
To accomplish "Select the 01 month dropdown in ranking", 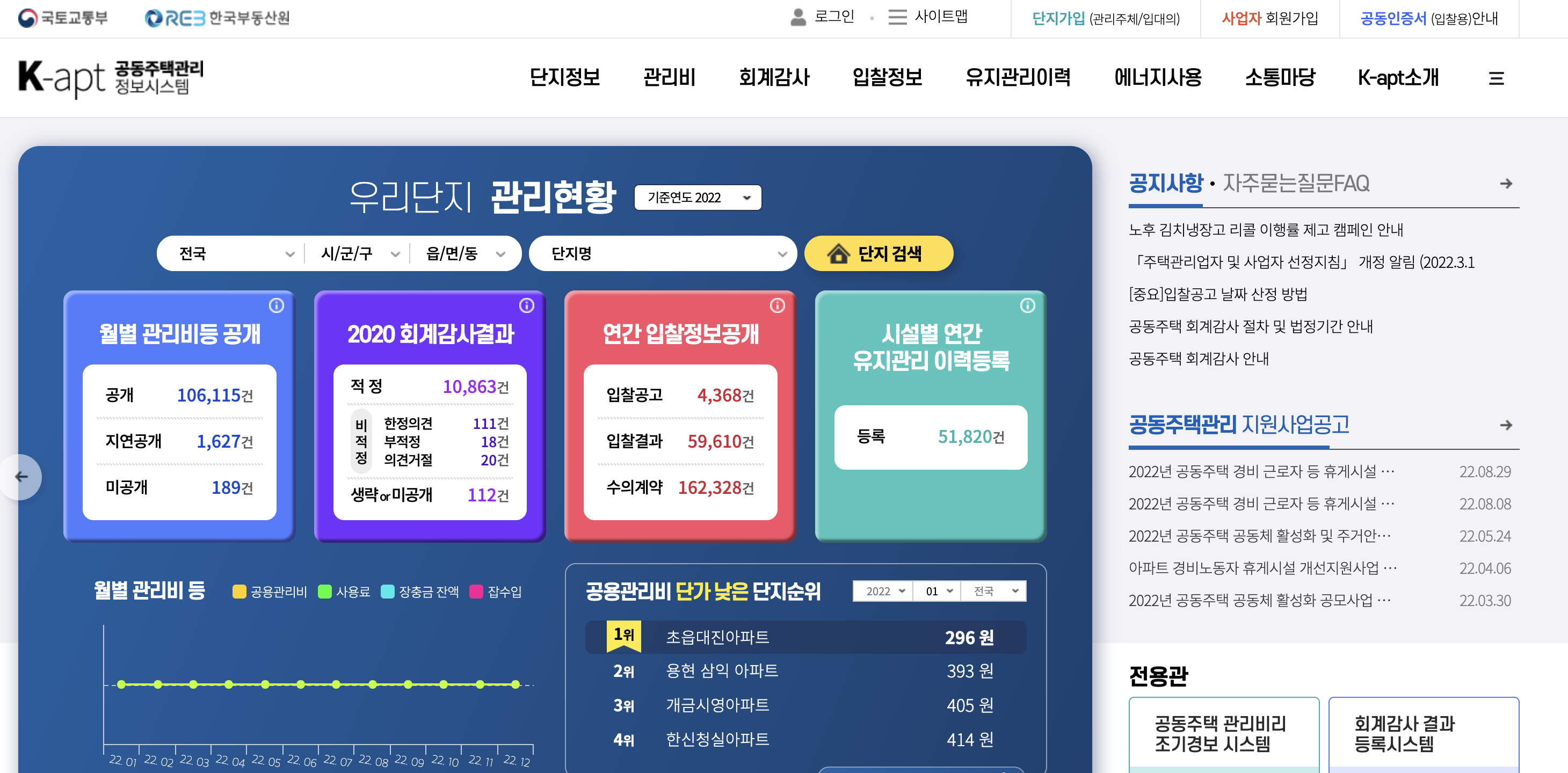I will pyautogui.click(x=937, y=591).
